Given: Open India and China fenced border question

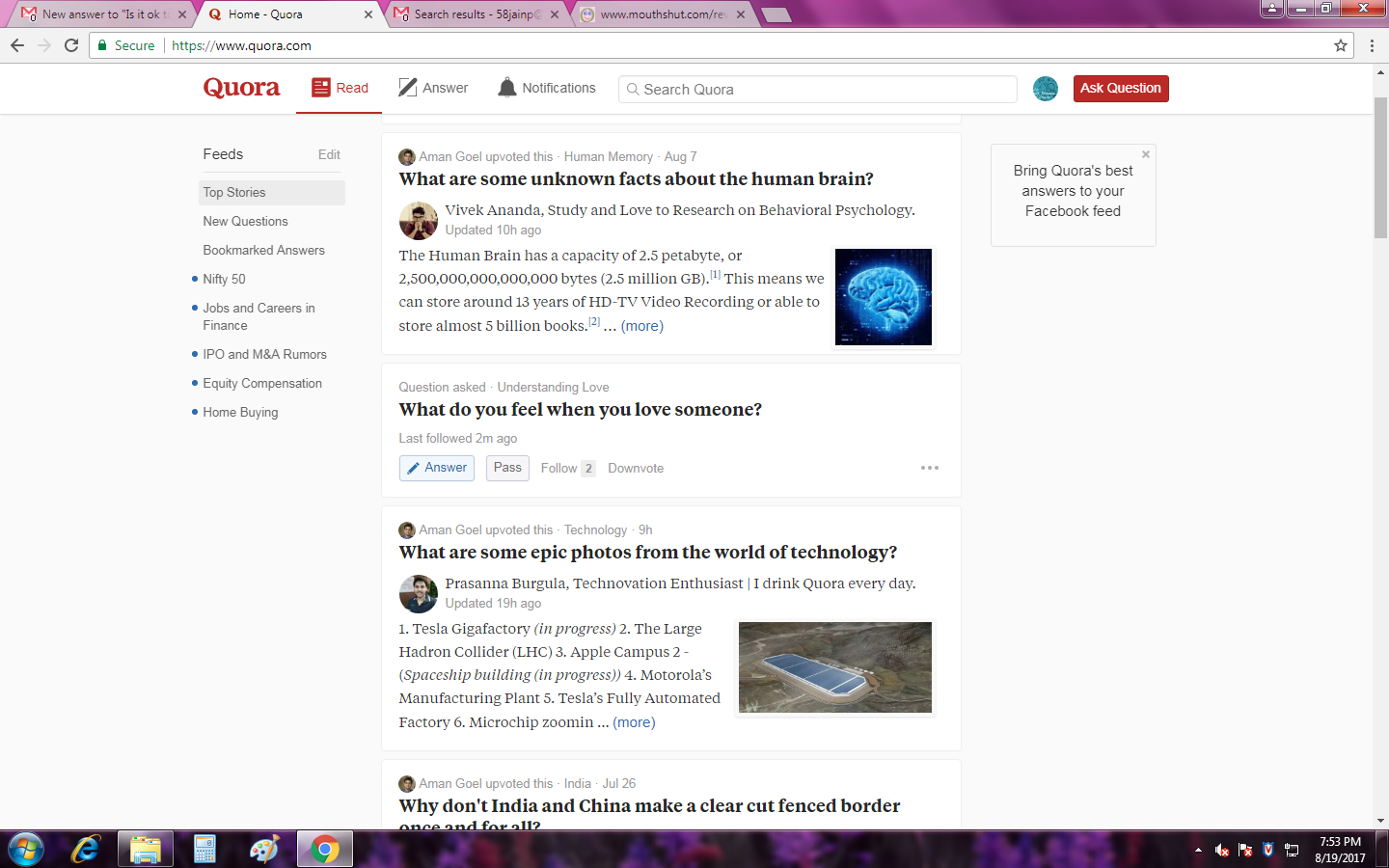Looking at the screenshot, I should pos(649,815).
